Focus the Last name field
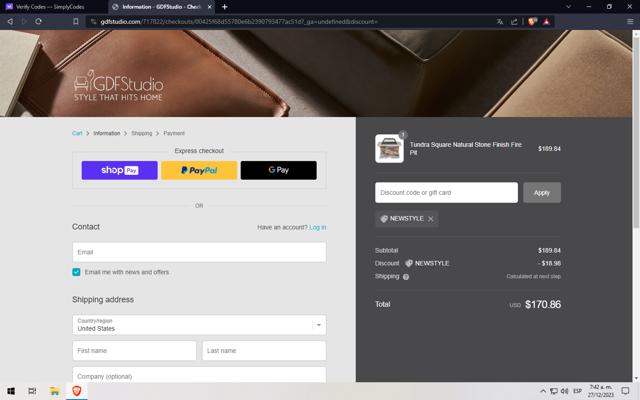640x400 pixels. (x=264, y=351)
